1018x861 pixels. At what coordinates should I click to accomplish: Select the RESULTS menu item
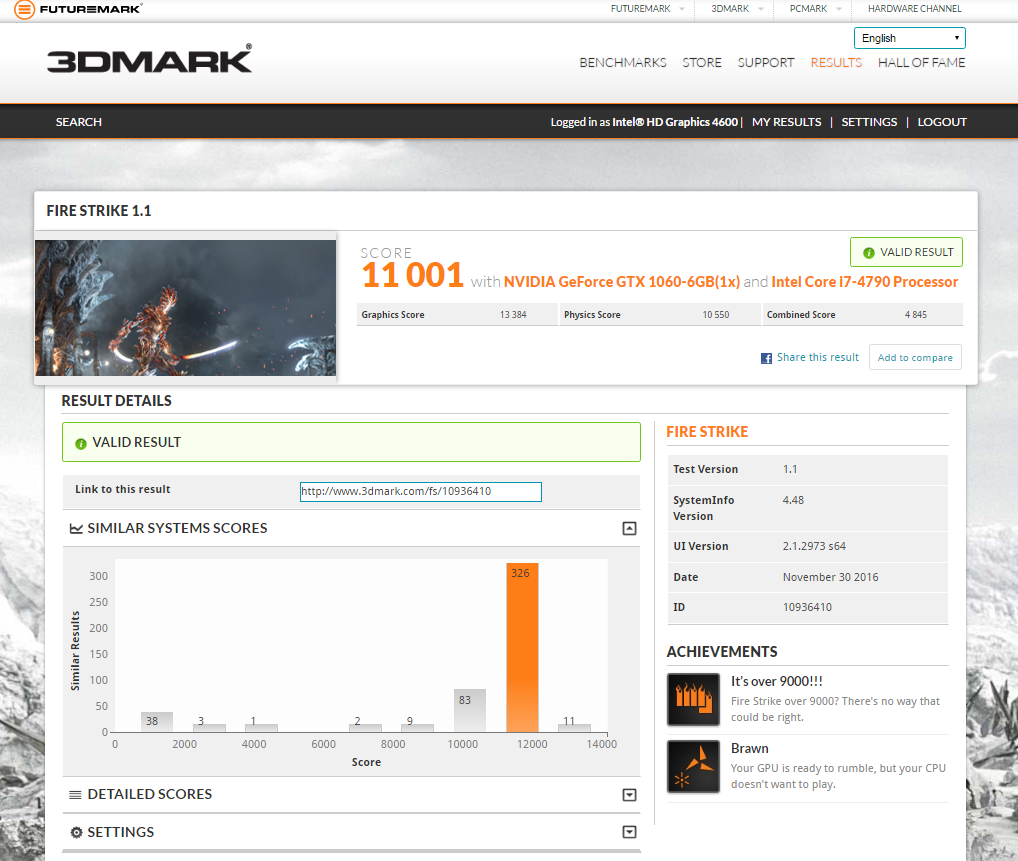[836, 62]
